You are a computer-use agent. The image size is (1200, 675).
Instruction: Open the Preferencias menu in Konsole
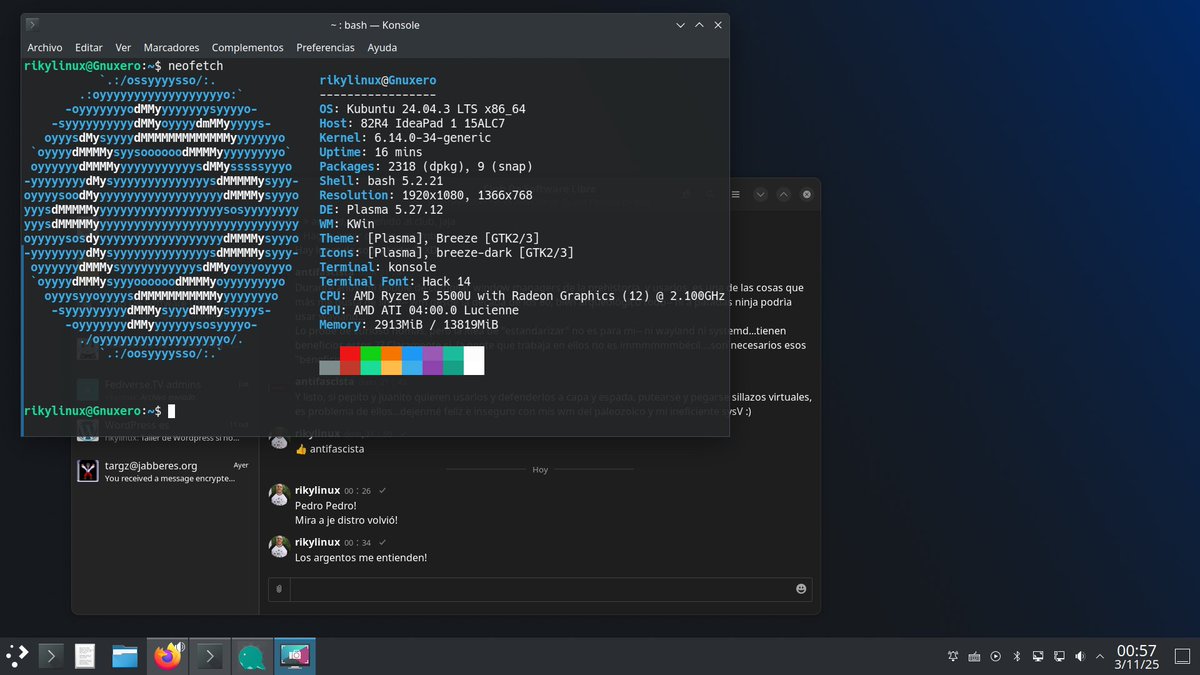(325, 47)
